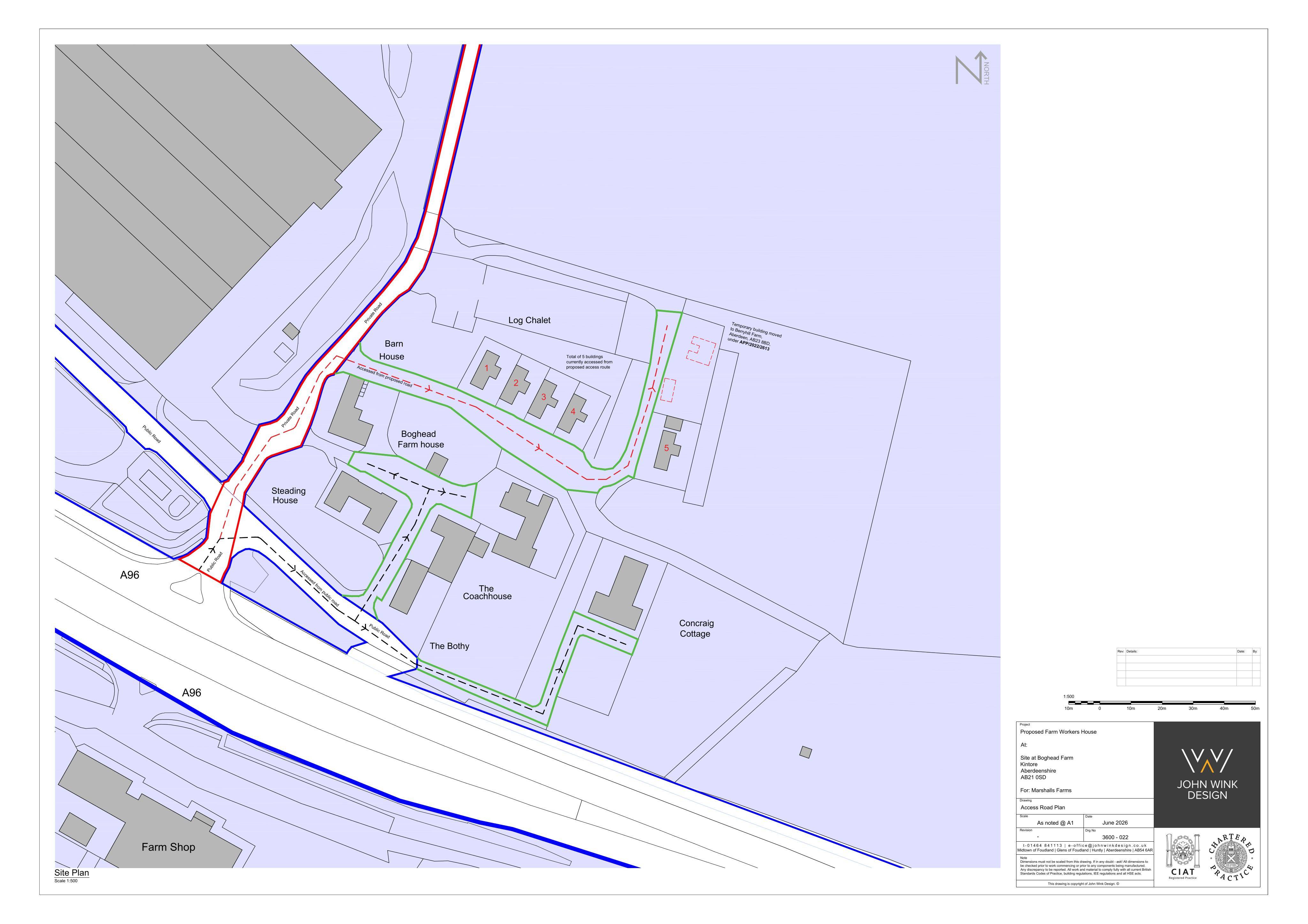This screenshot has height=924, width=1308.
Task: Click the red number 3 building
Action: [x=542, y=398]
